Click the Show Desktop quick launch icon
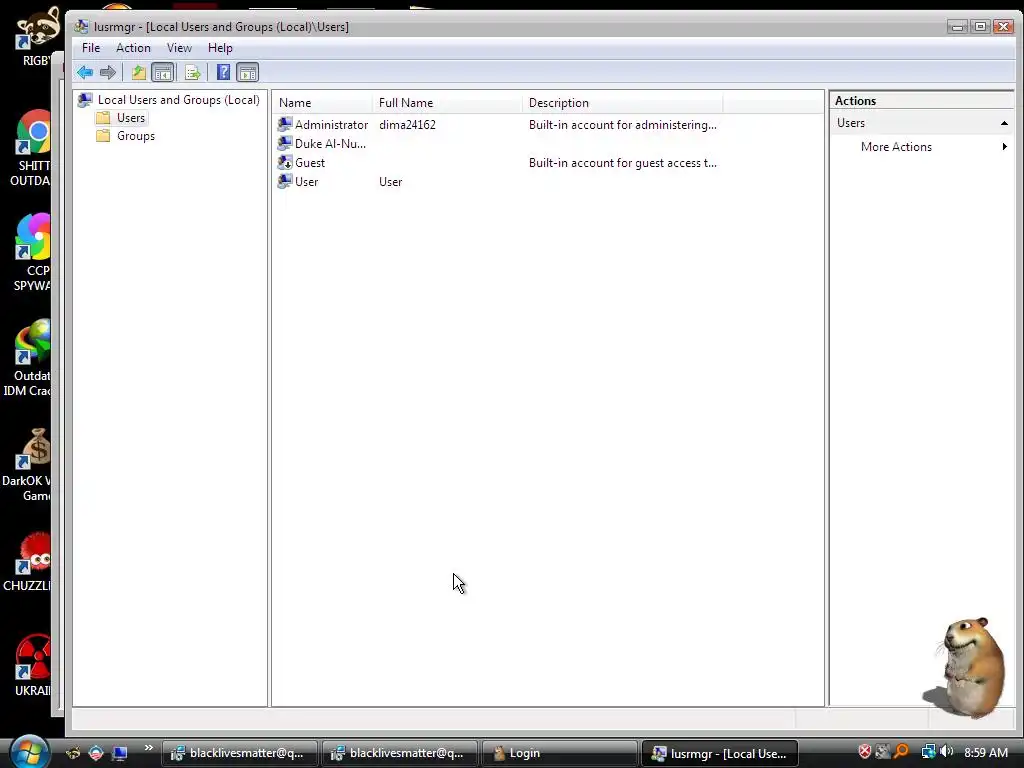 point(120,753)
